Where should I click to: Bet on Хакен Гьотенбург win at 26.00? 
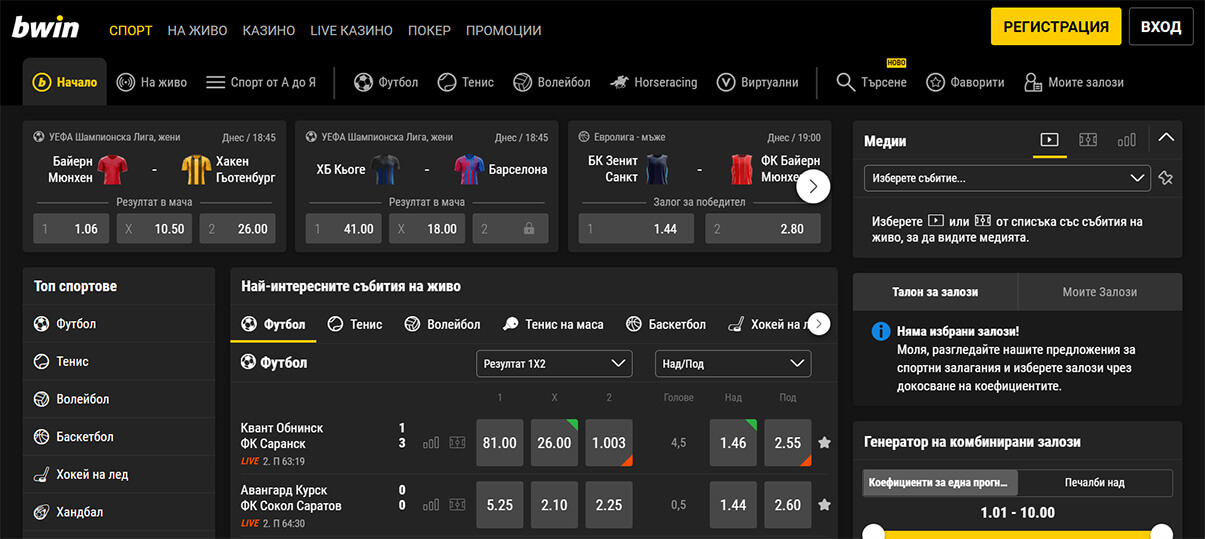point(238,229)
